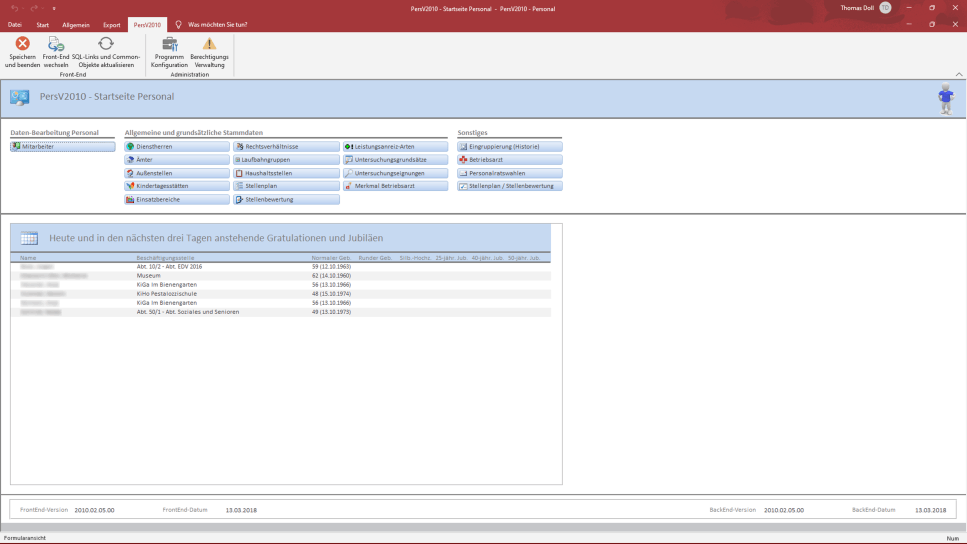The image size is (967, 544).
Task: Collapse the ribbon with the chevron
Action: pyautogui.click(x=959, y=75)
